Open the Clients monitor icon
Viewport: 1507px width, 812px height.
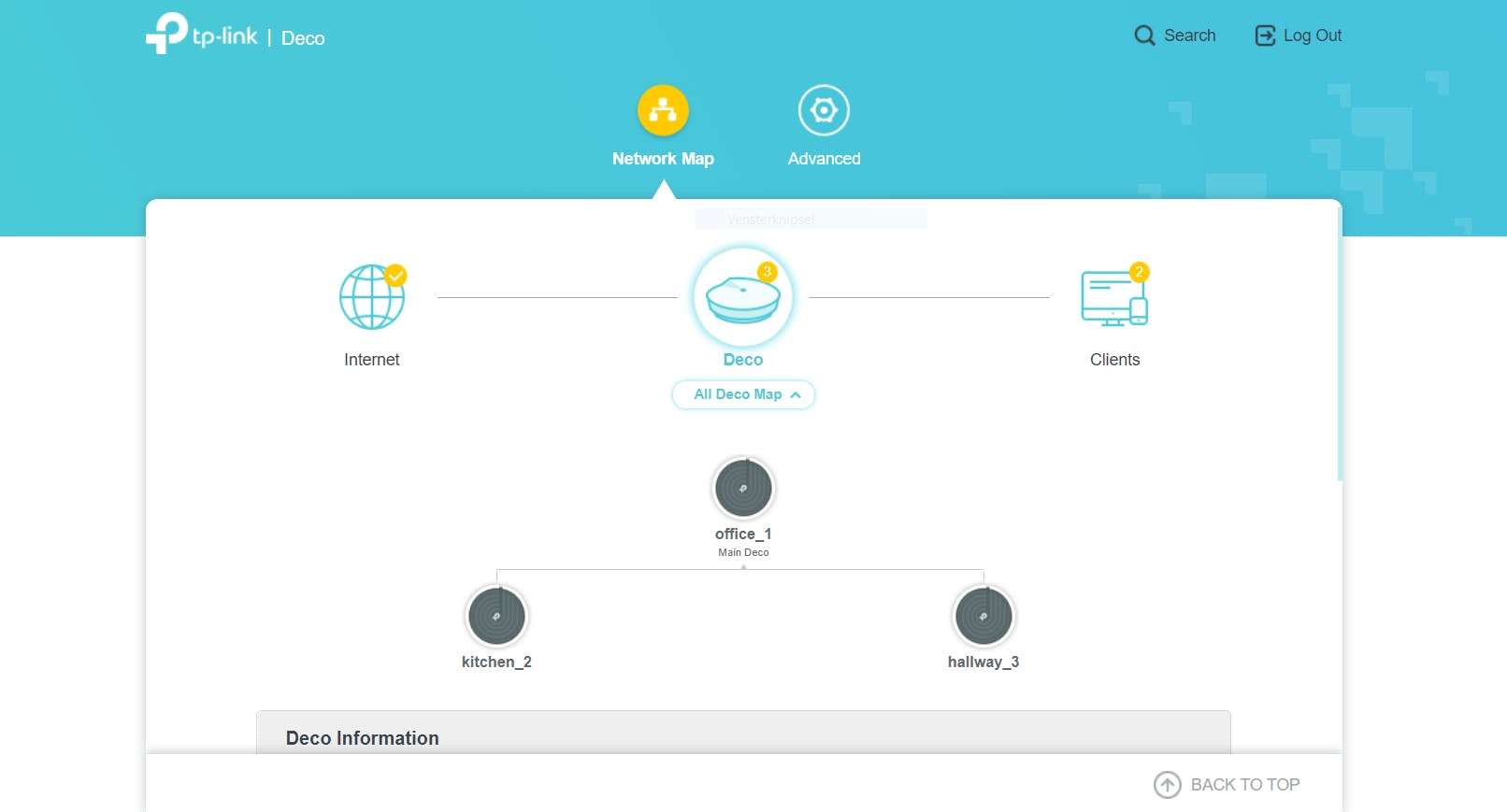click(x=1114, y=298)
